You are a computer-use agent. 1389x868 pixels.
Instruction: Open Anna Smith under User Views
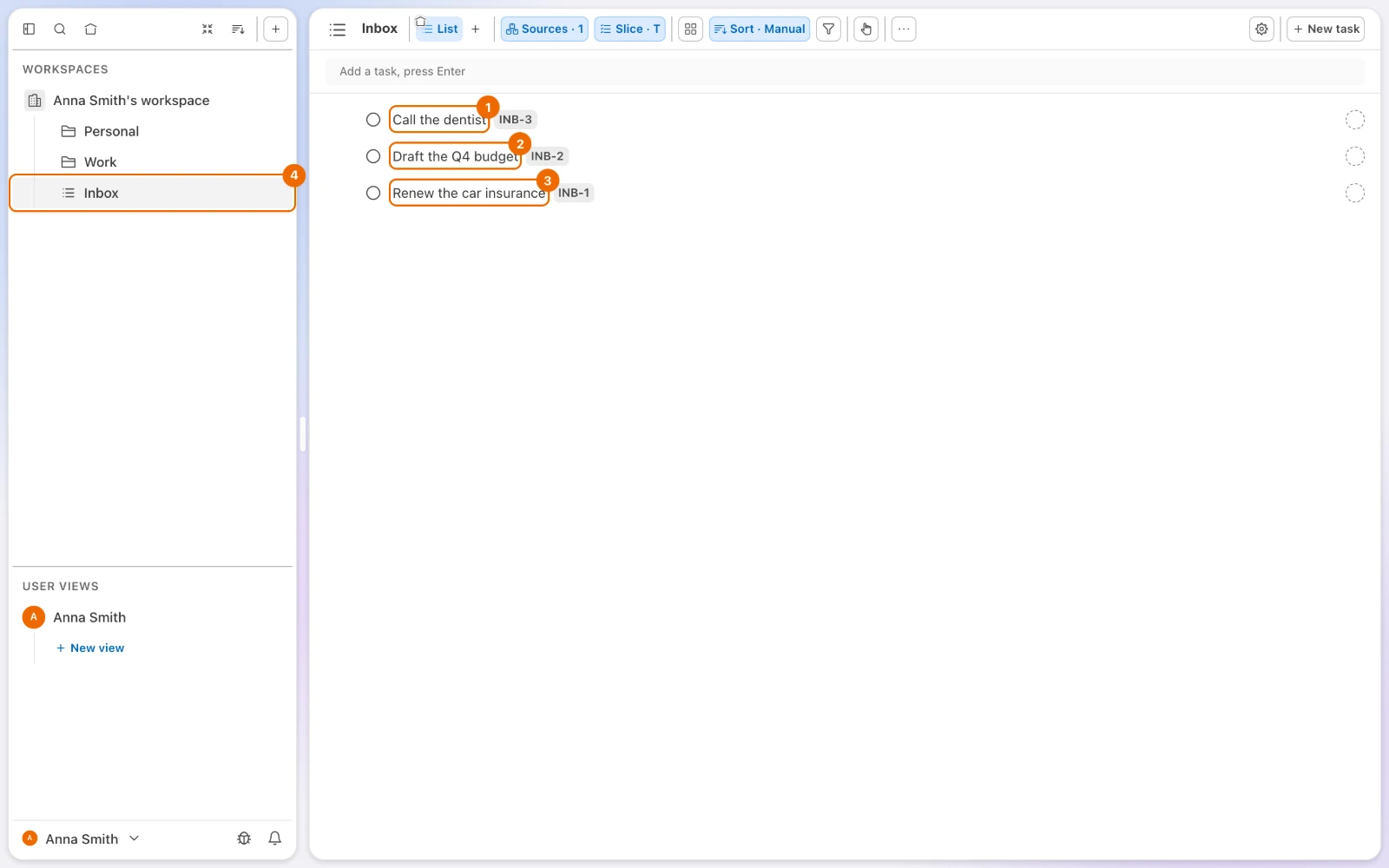pyautogui.click(x=89, y=617)
